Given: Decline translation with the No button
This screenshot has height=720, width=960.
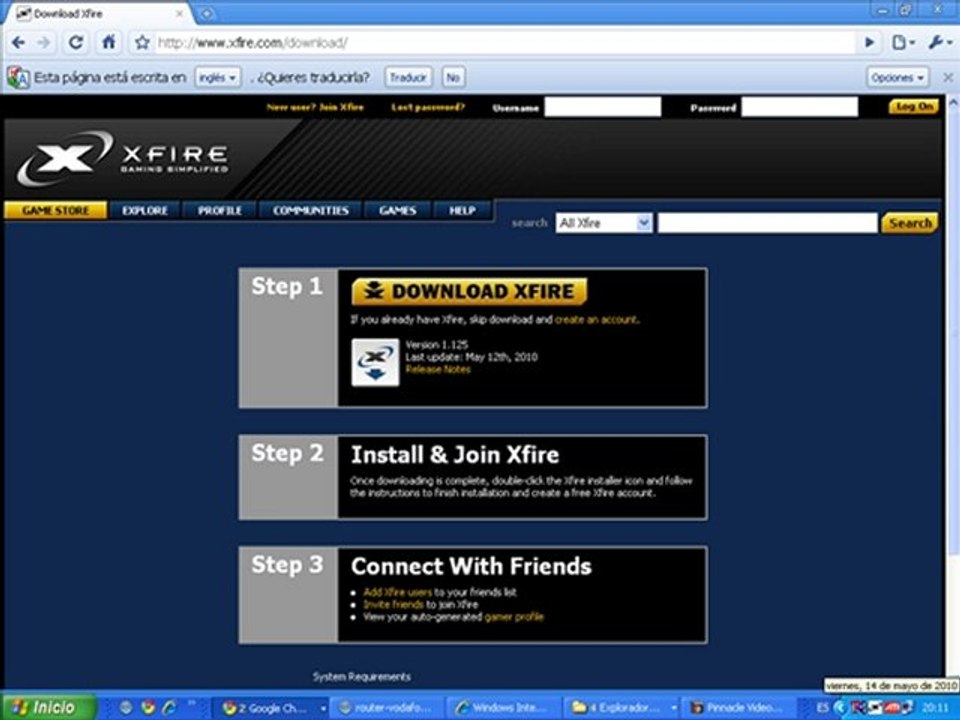Looking at the screenshot, I should (452, 78).
